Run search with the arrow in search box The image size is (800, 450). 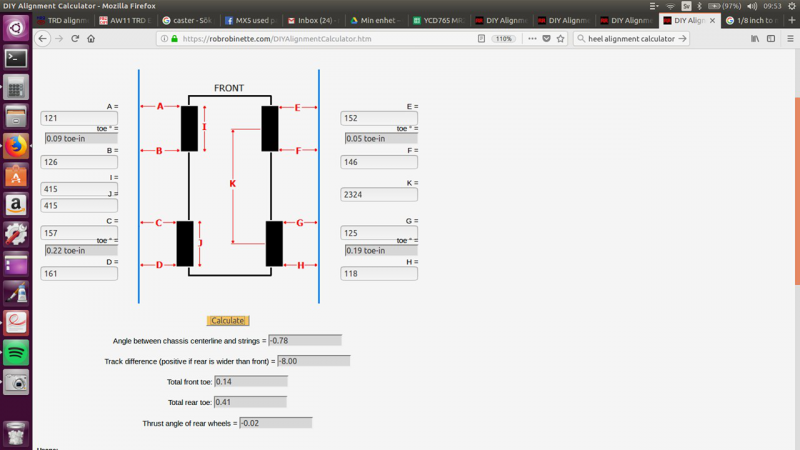pos(683,39)
